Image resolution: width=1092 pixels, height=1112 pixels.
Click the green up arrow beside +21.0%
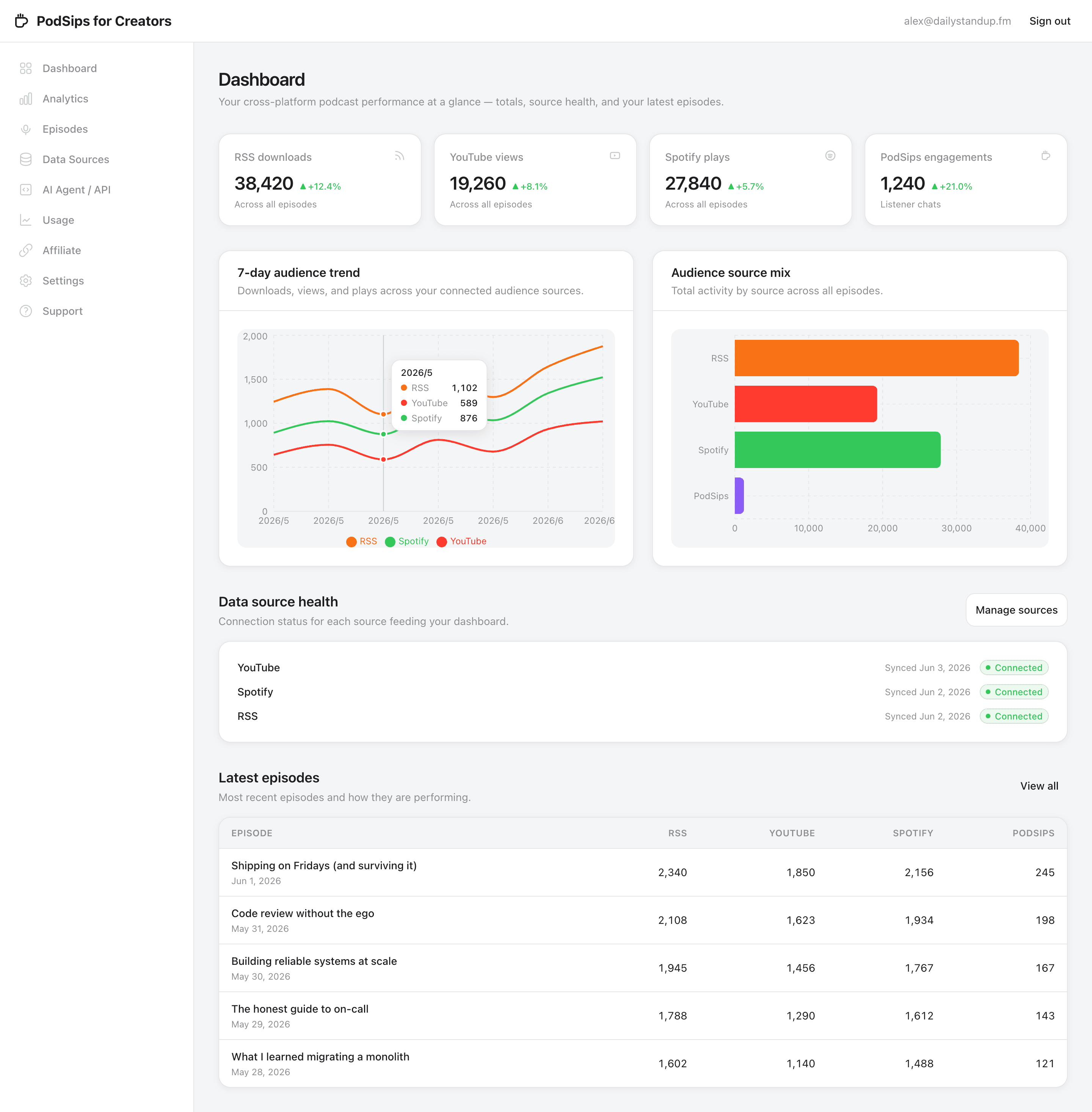click(934, 187)
